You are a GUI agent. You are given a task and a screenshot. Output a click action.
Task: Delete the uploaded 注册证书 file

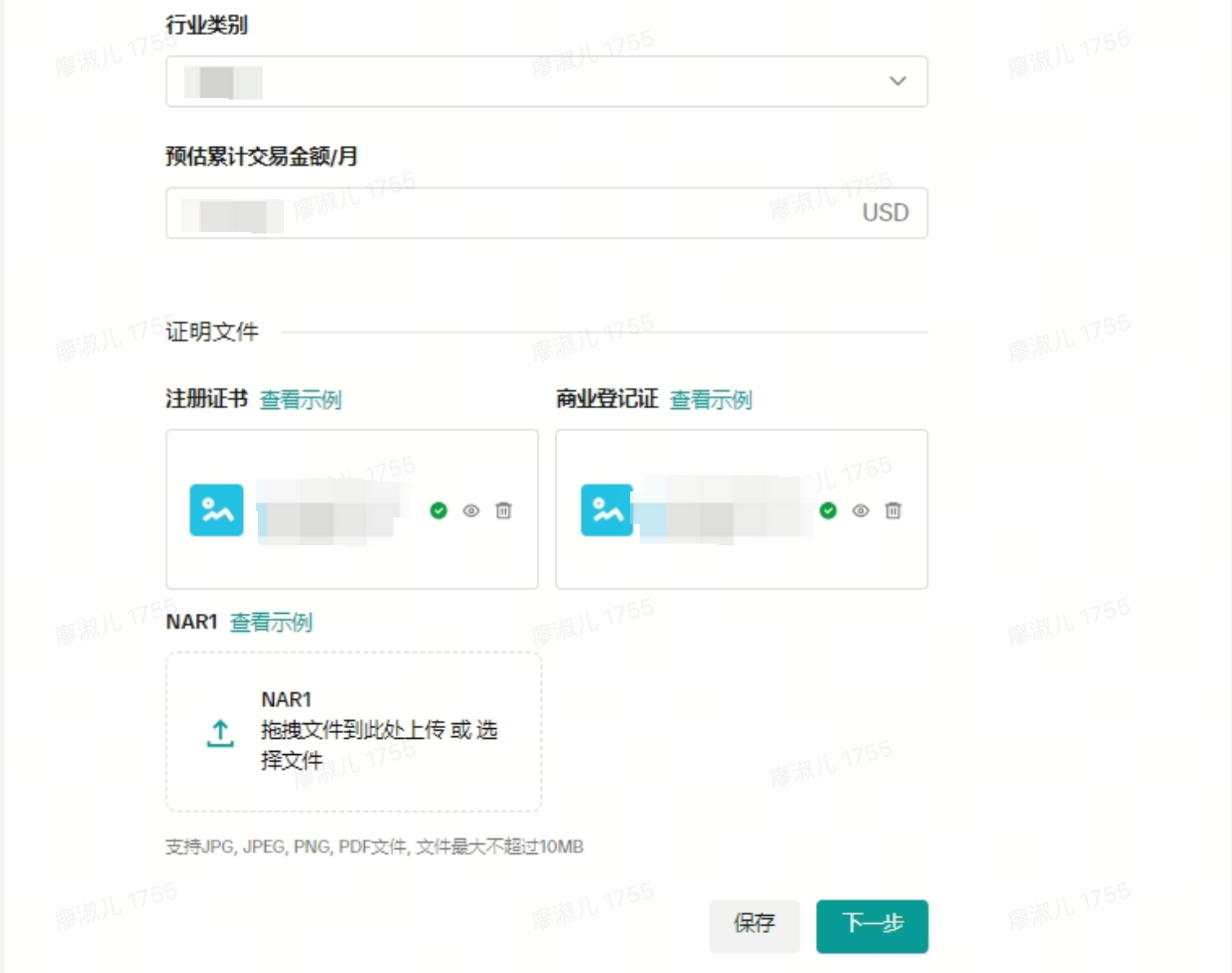click(x=503, y=511)
